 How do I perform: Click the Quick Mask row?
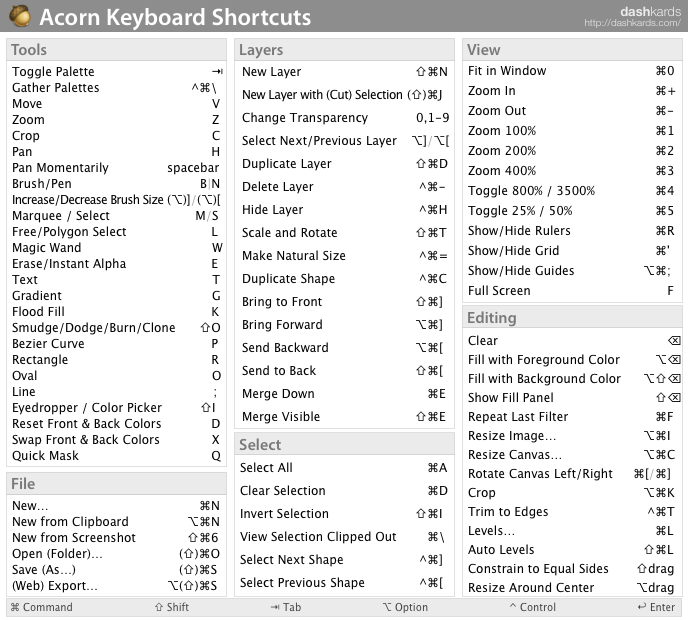pos(116,455)
